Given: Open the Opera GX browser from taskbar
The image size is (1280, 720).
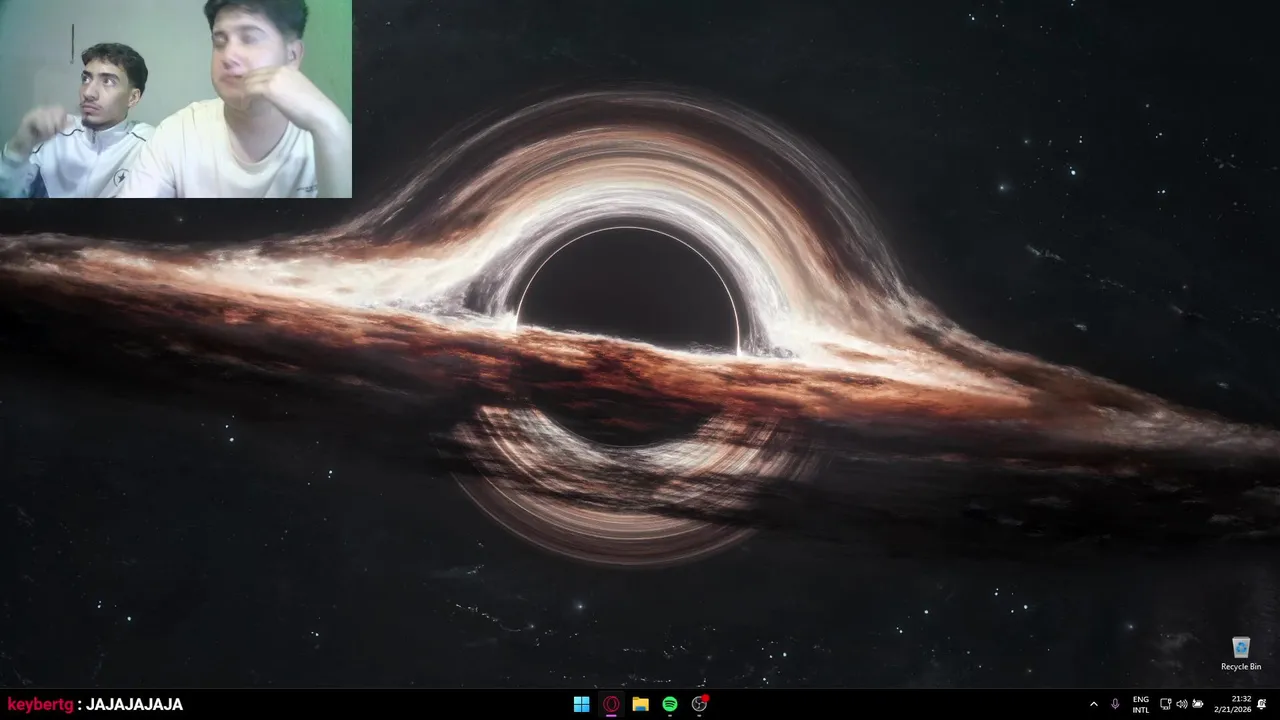Looking at the screenshot, I should 611,704.
